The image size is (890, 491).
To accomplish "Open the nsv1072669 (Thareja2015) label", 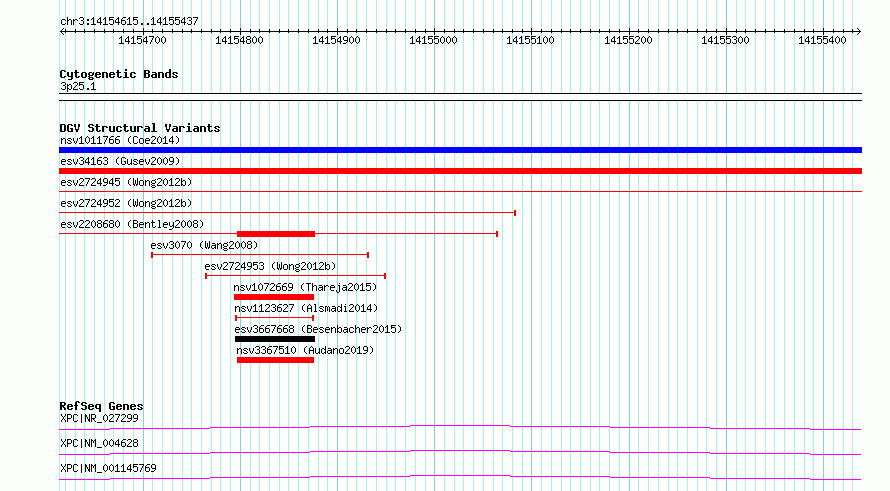I will click(305, 287).
